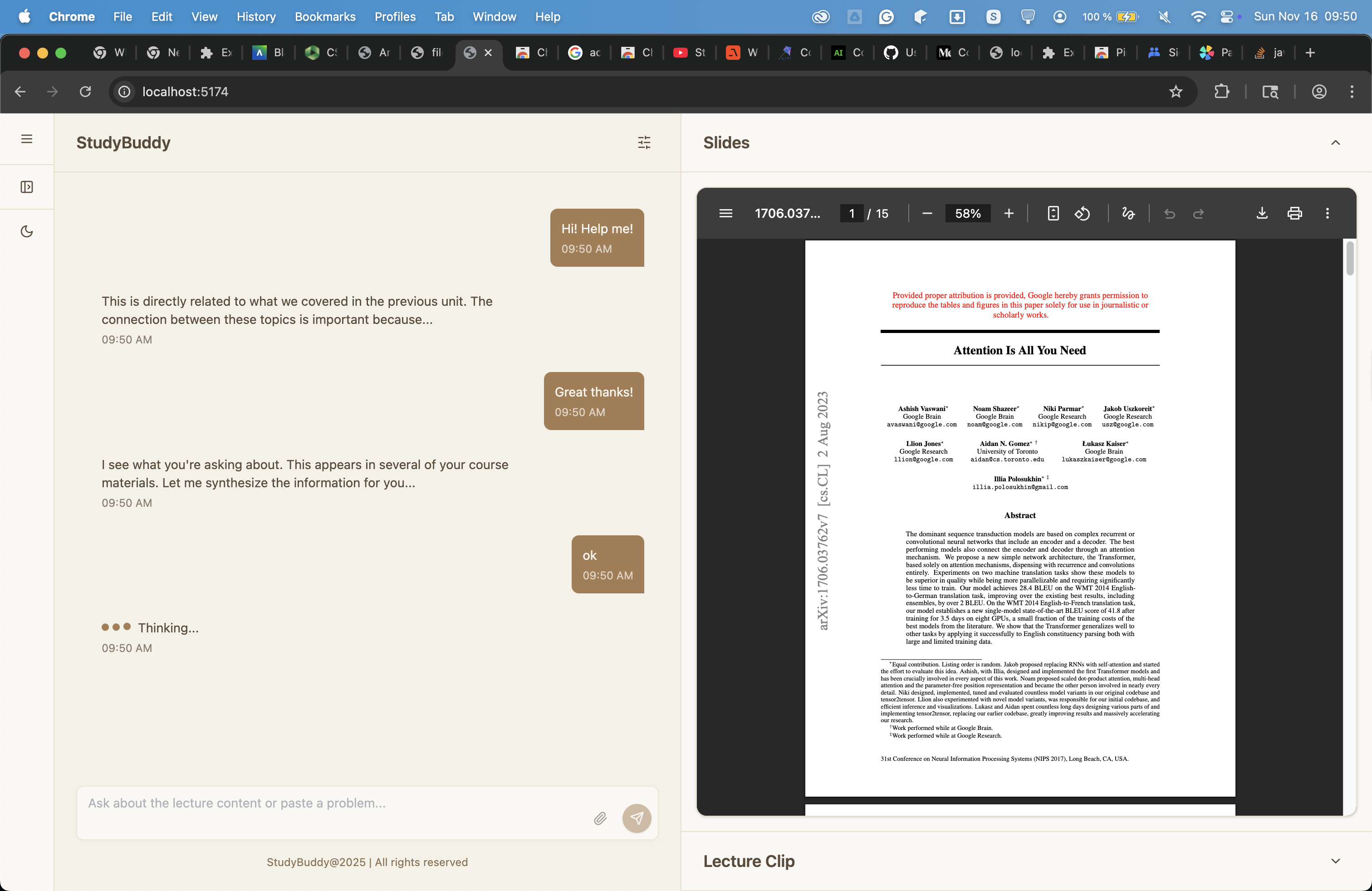Image resolution: width=1372 pixels, height=891 pixels.
Task: Open the History menu
Action: 256,17
